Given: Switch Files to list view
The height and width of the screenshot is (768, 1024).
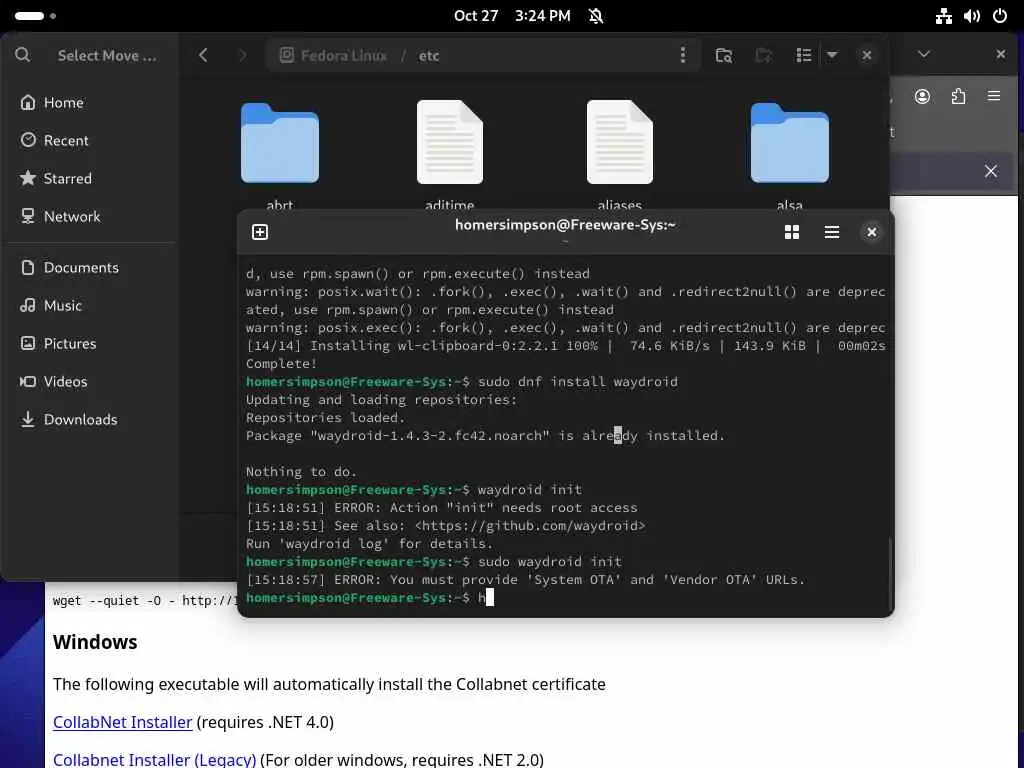Looking at the screenshot, I should (803, 56).
